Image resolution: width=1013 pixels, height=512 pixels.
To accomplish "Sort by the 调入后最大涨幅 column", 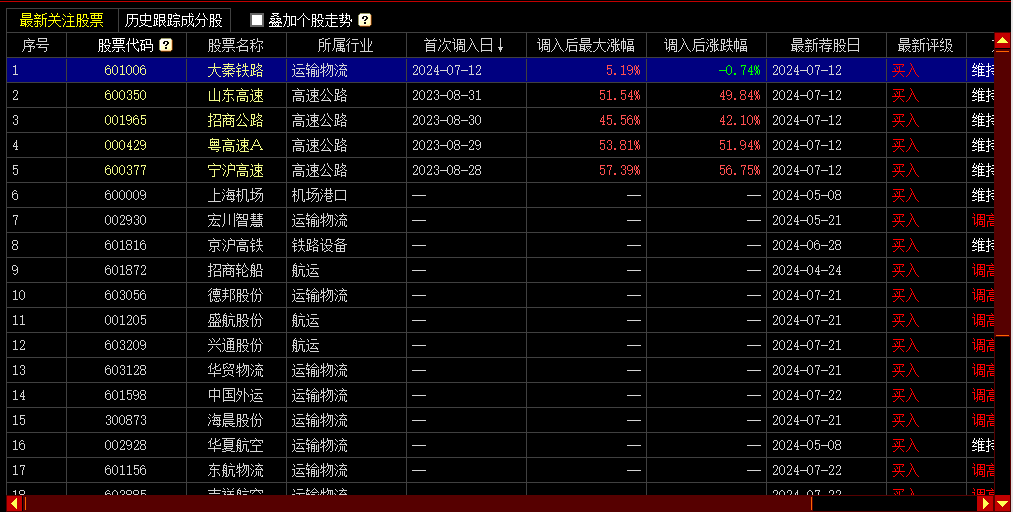I will pyautogui.click(x=585, y=45).
